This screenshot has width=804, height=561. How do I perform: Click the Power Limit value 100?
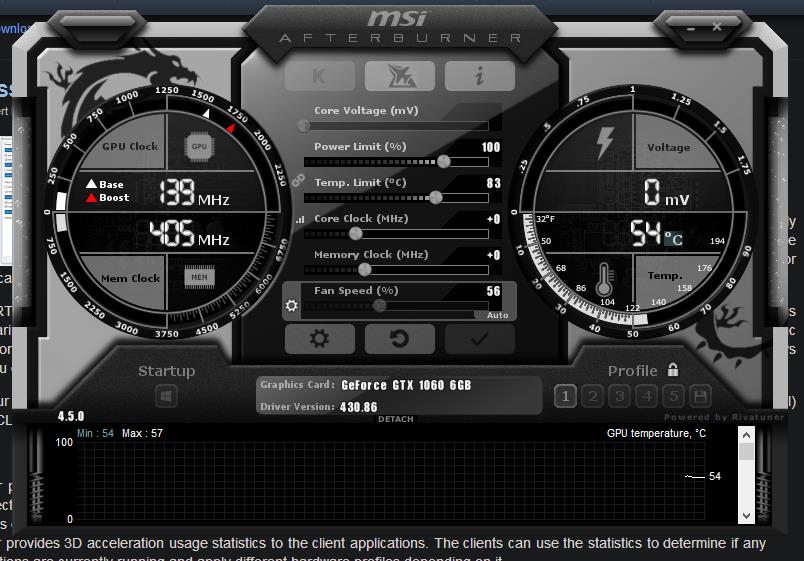coord(491,147)
